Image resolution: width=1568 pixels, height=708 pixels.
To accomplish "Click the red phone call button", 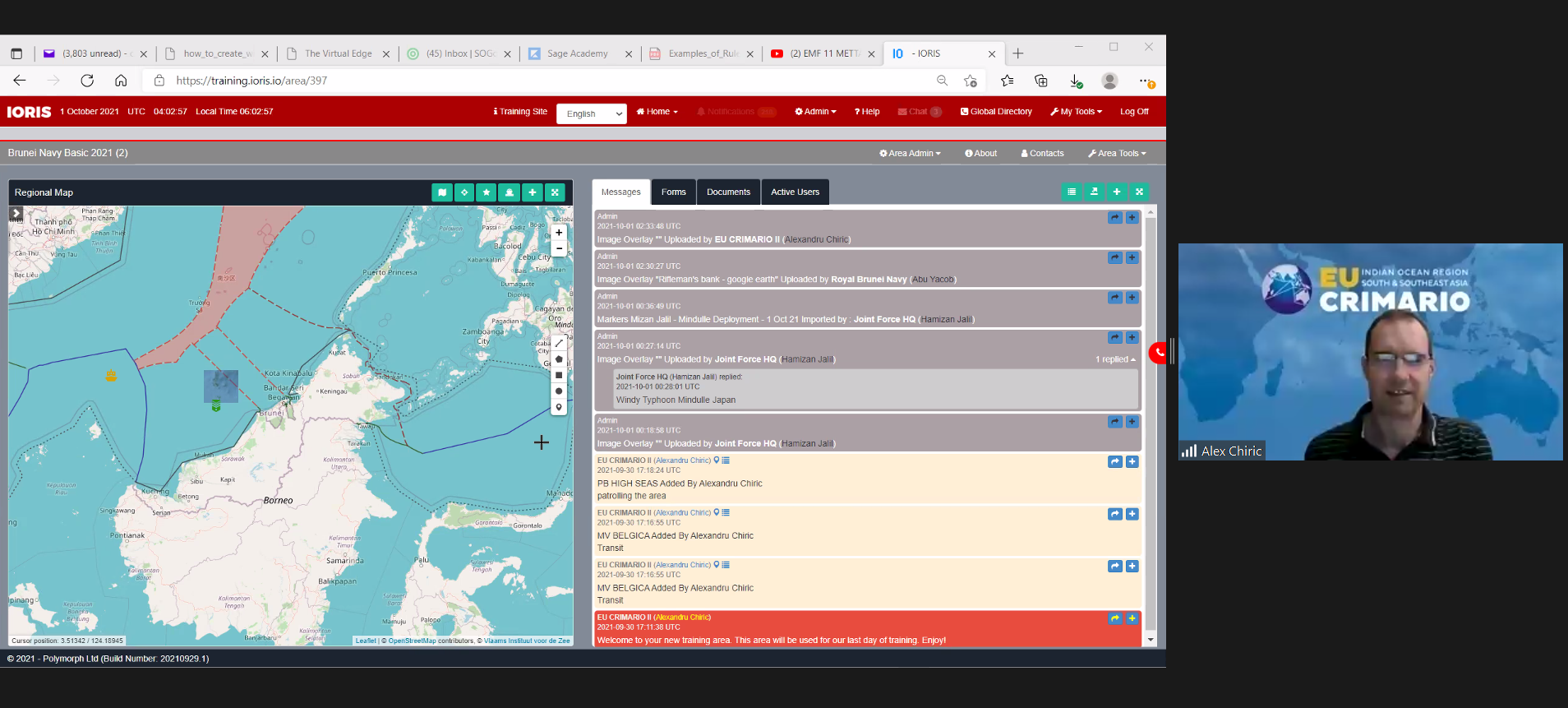I will point(1159,353).
